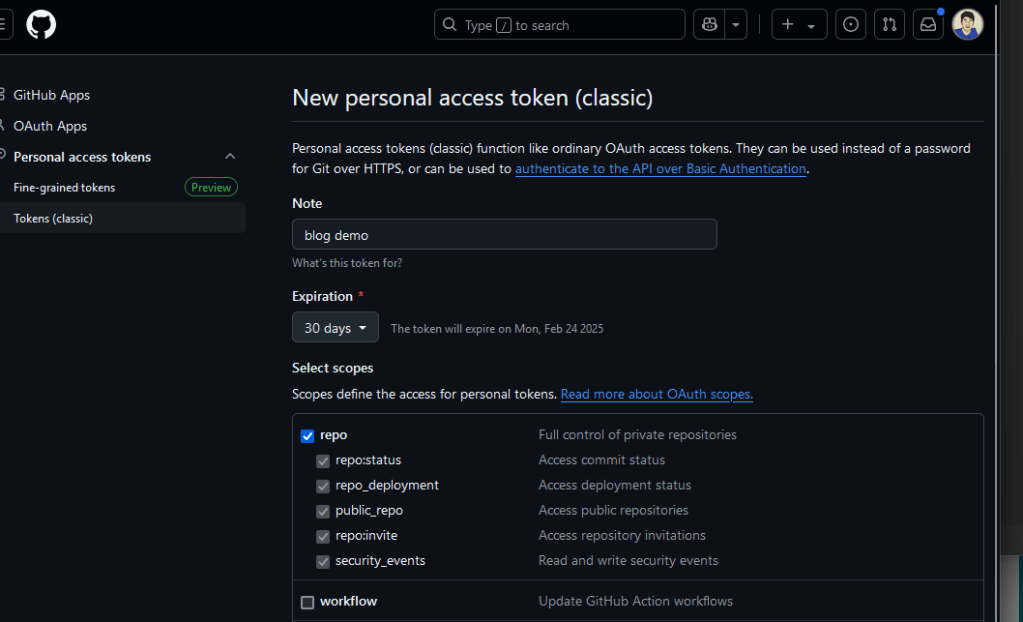This screenshot has width=1023, height=622.
Task: Select Personal access tokens section
Action: [x=82, y=157]
